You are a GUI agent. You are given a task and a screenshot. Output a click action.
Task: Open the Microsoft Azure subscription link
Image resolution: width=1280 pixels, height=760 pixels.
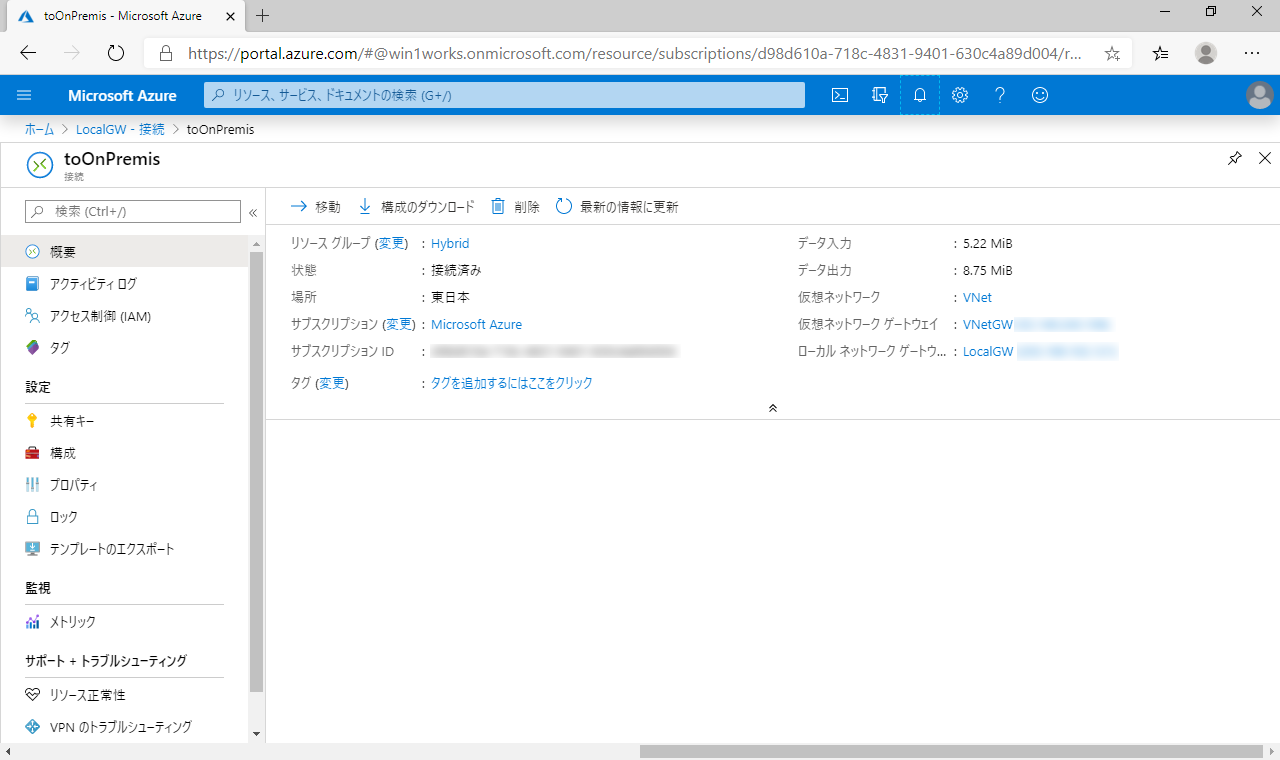(476, 324)
